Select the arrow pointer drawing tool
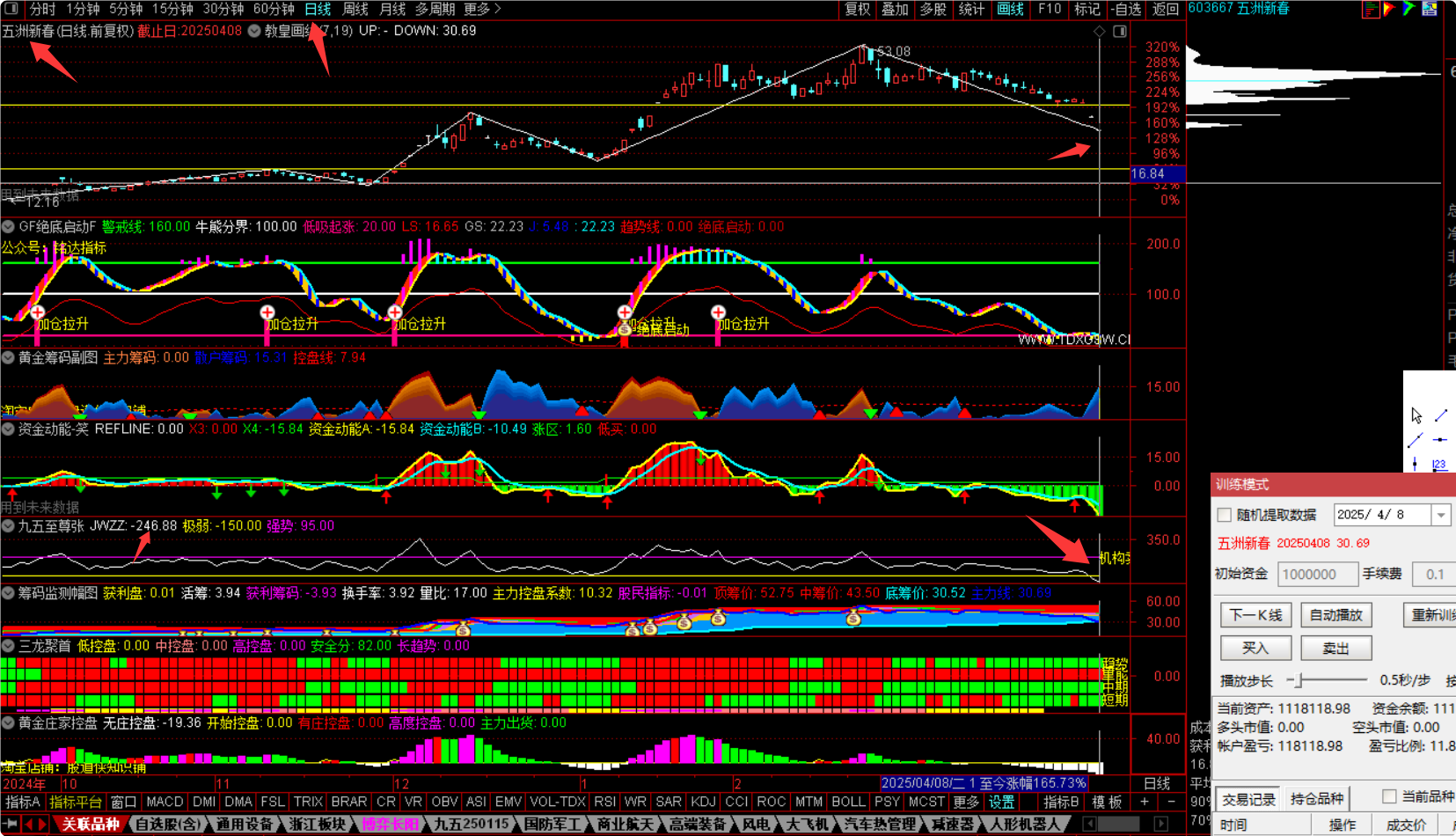This screenshot has width=1456, height=836. click(1416, 415)
